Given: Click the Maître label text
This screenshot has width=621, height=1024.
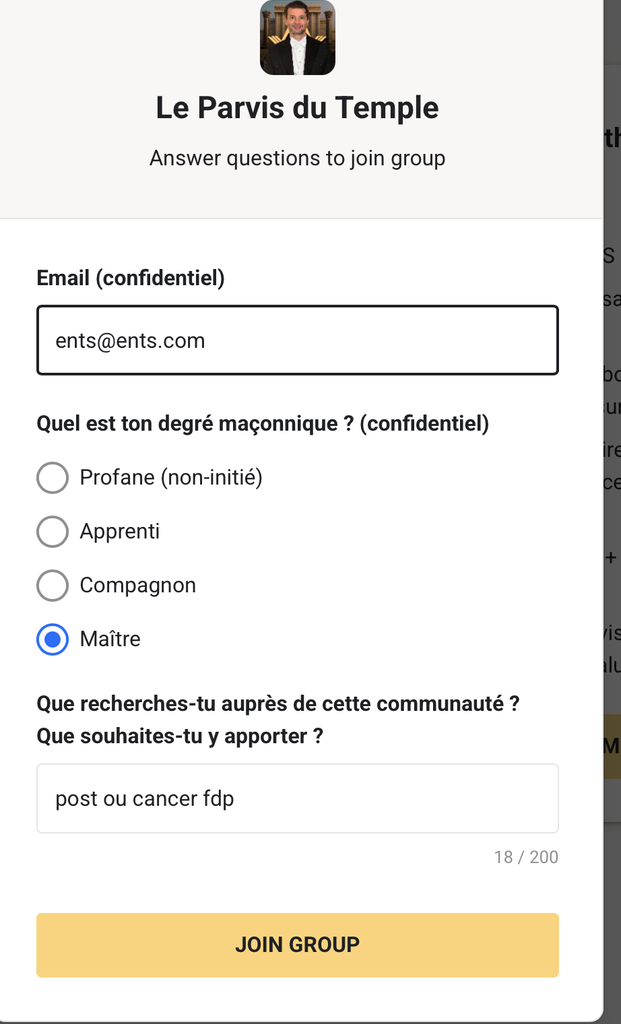Looking at the screenshot, I should 110,639.
